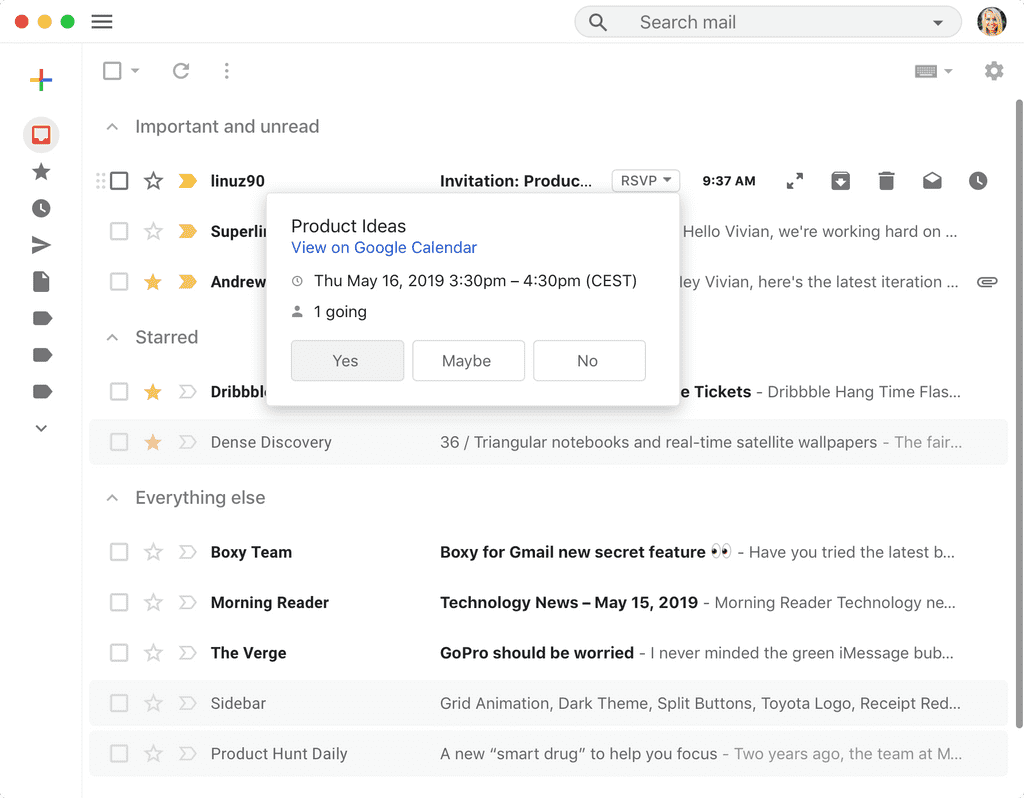Select the Sidebar email checkbox
The width and height of the screenshot is (1024, 798).
click(x=119, y=703)
